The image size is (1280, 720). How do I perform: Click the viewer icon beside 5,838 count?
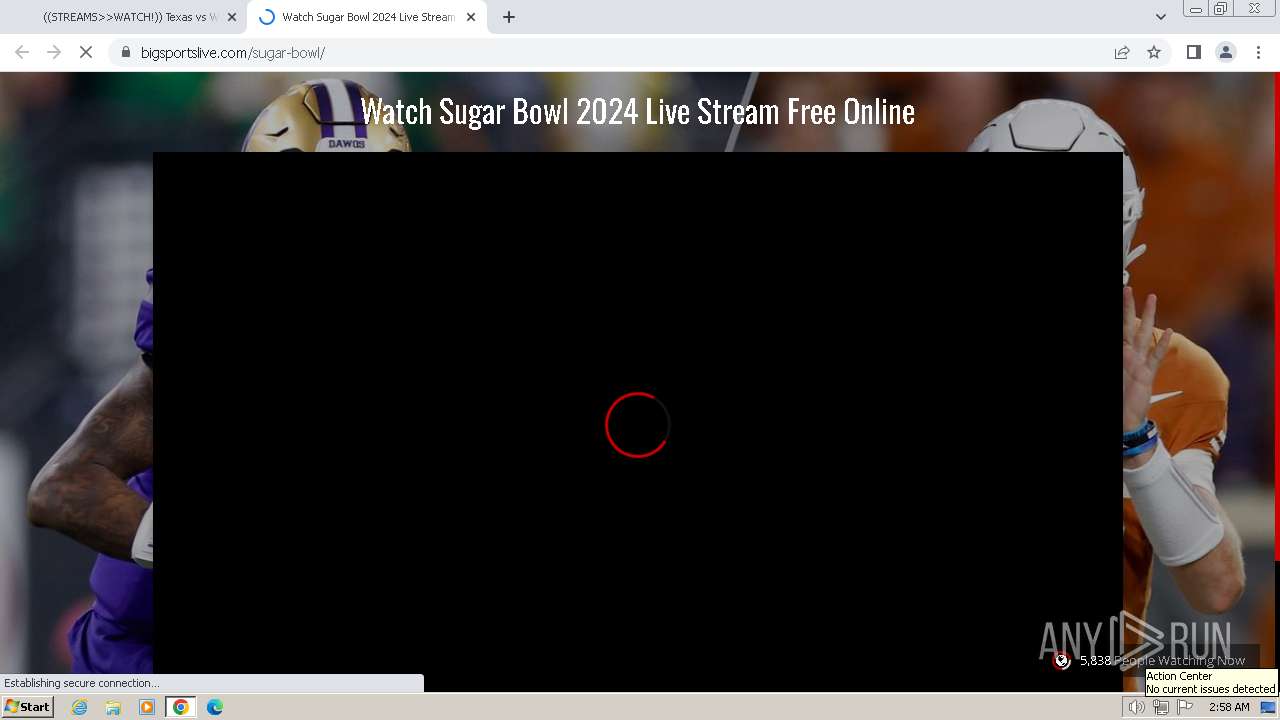[x=1062, y=660]
